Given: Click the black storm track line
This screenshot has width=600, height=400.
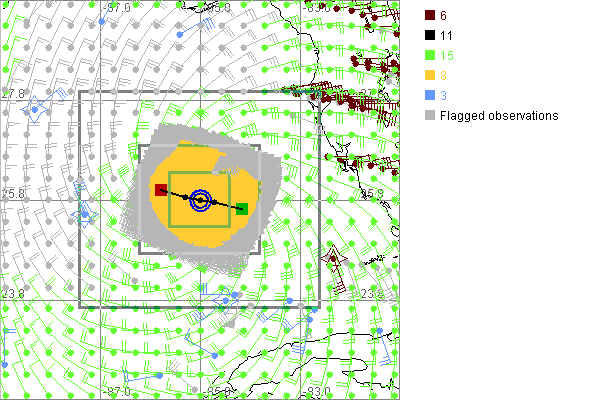Looking at the screenshot, I should pos(222,205).
